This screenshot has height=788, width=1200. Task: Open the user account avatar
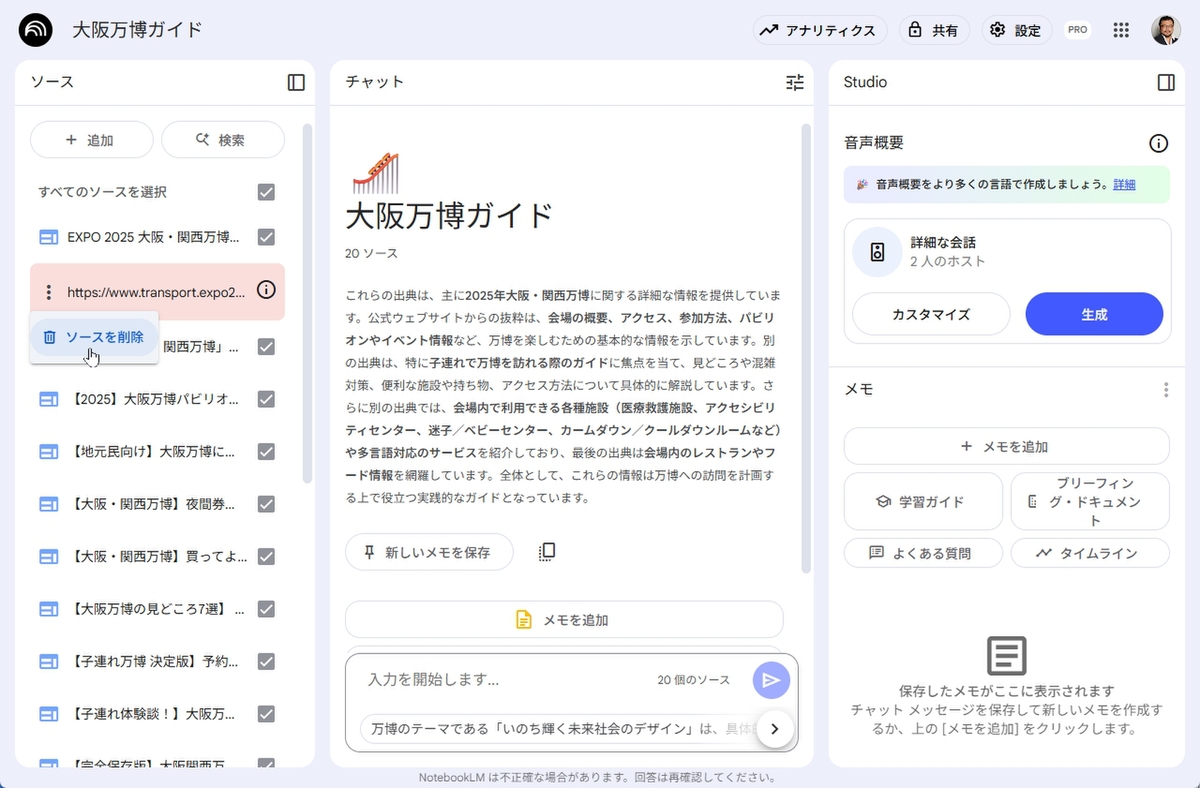pos(1166,30)
